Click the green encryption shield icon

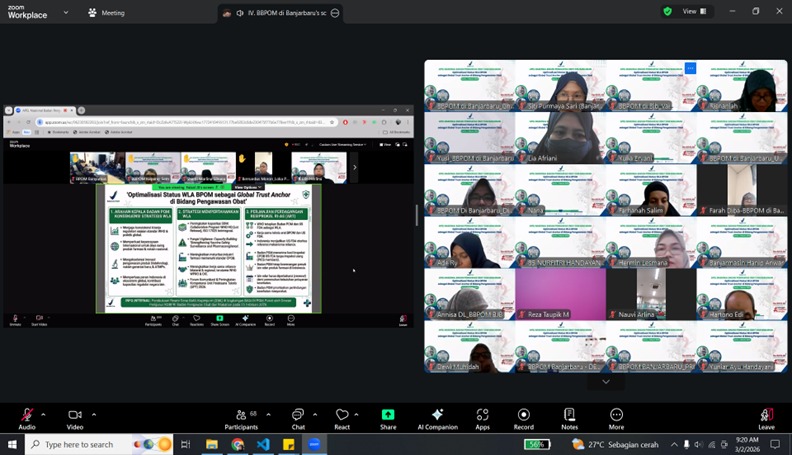(667, 11)
